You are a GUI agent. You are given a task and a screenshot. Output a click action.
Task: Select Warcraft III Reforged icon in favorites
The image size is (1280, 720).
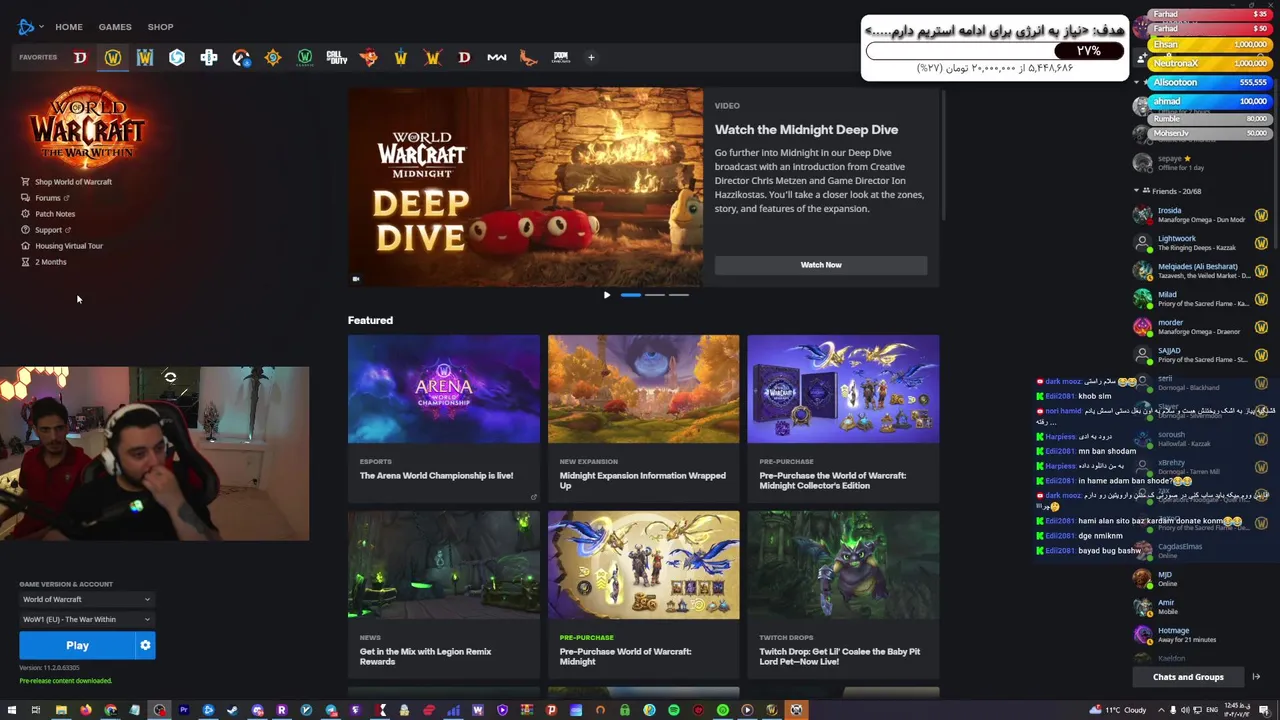145,58
